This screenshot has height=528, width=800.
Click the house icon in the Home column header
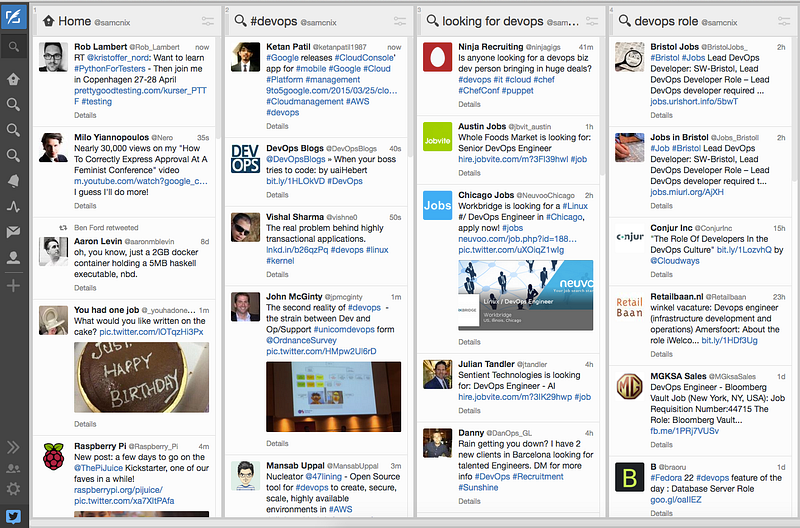tap(48, 21)
